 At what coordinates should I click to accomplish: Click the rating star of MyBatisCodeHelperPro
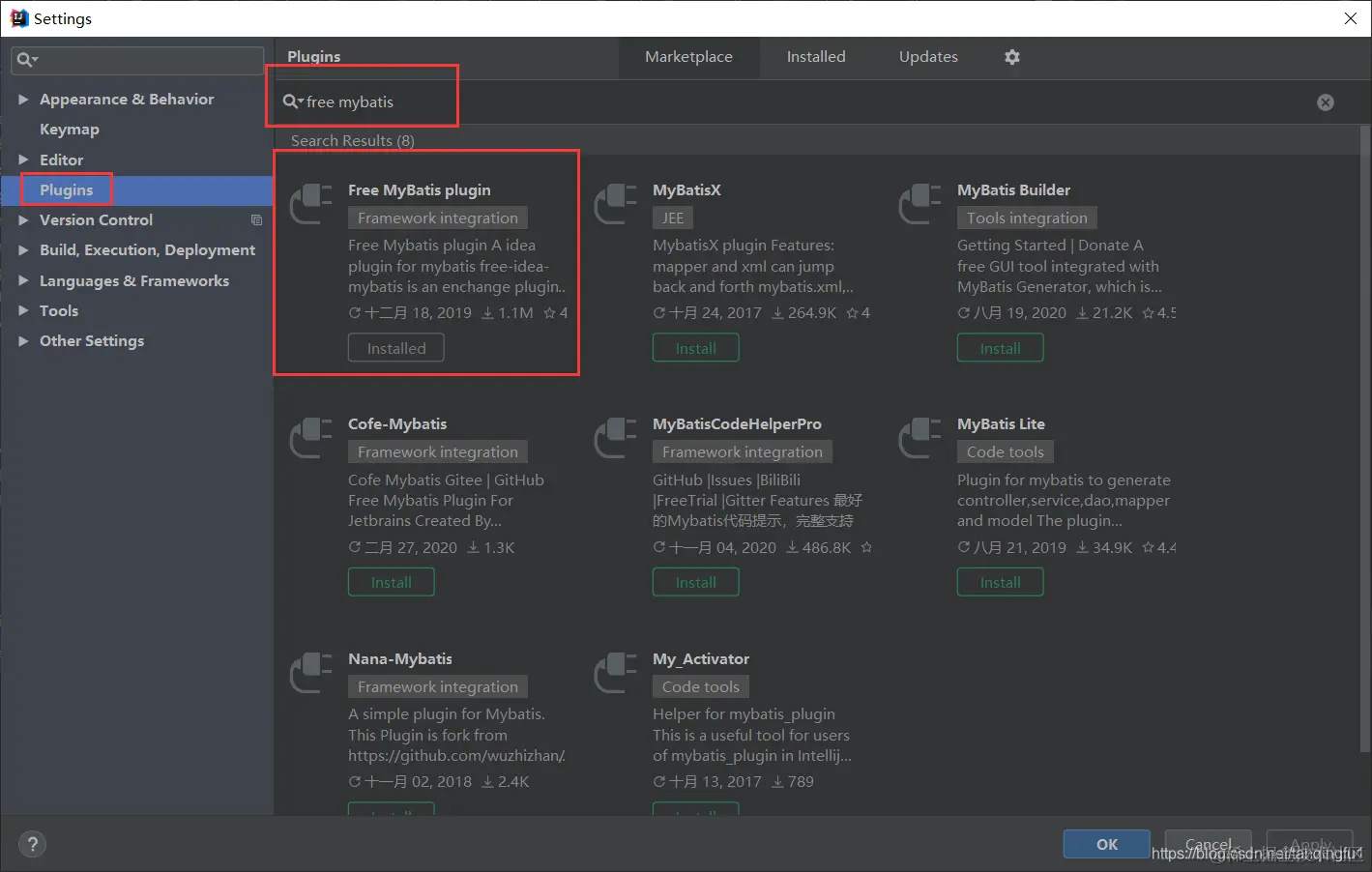866,547
